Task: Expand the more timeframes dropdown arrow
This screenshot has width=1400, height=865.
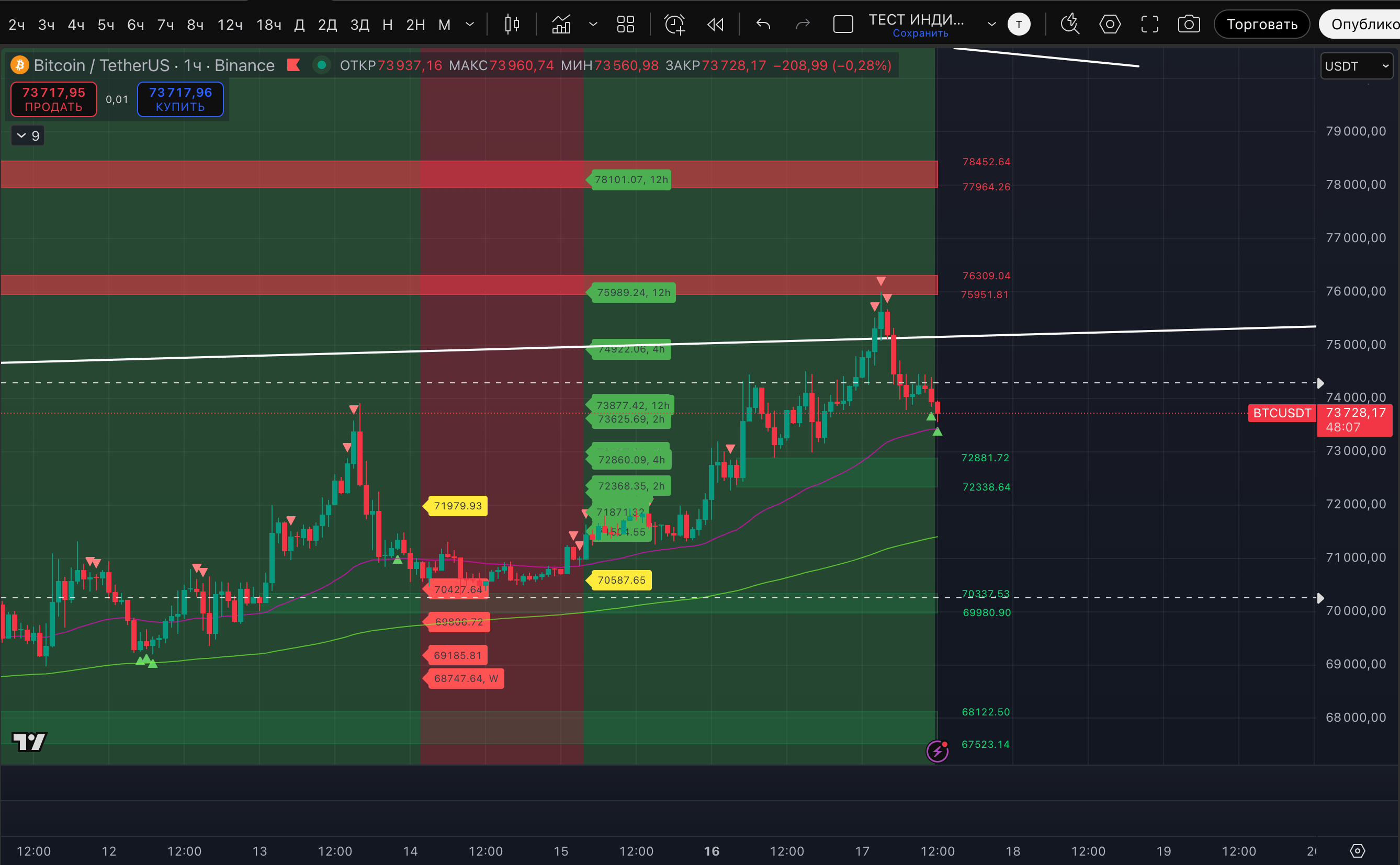Action: click(470, 25)
